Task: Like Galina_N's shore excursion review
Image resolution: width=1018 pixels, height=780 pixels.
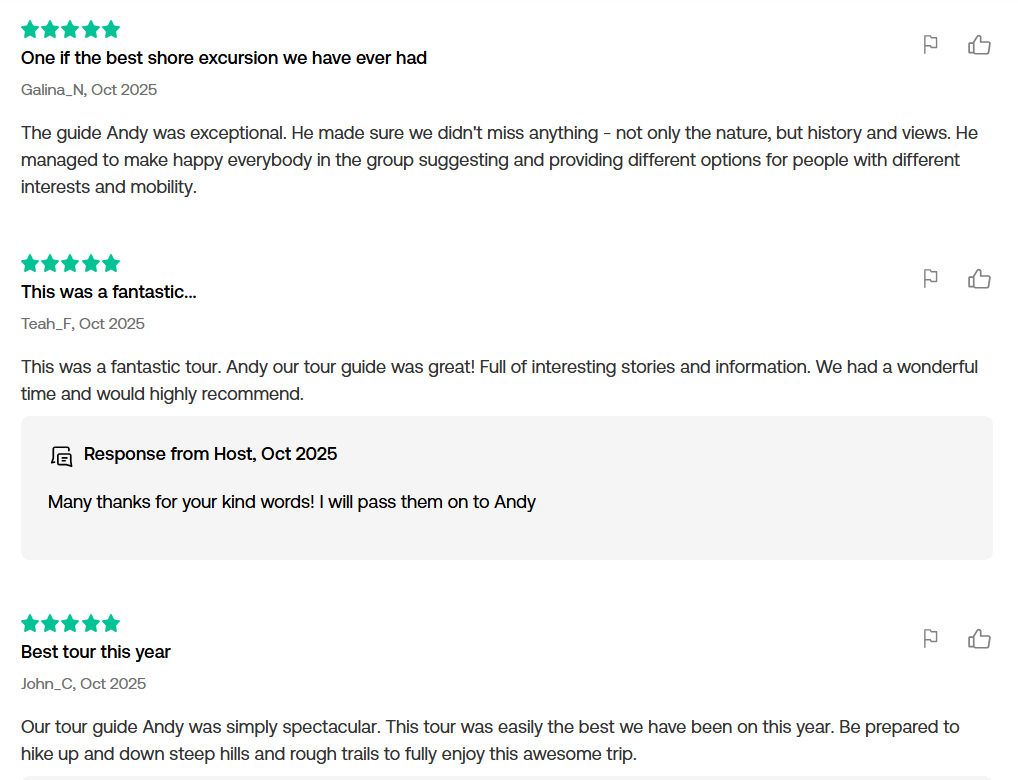Action: pyautogui.click(x=979, y=45)
